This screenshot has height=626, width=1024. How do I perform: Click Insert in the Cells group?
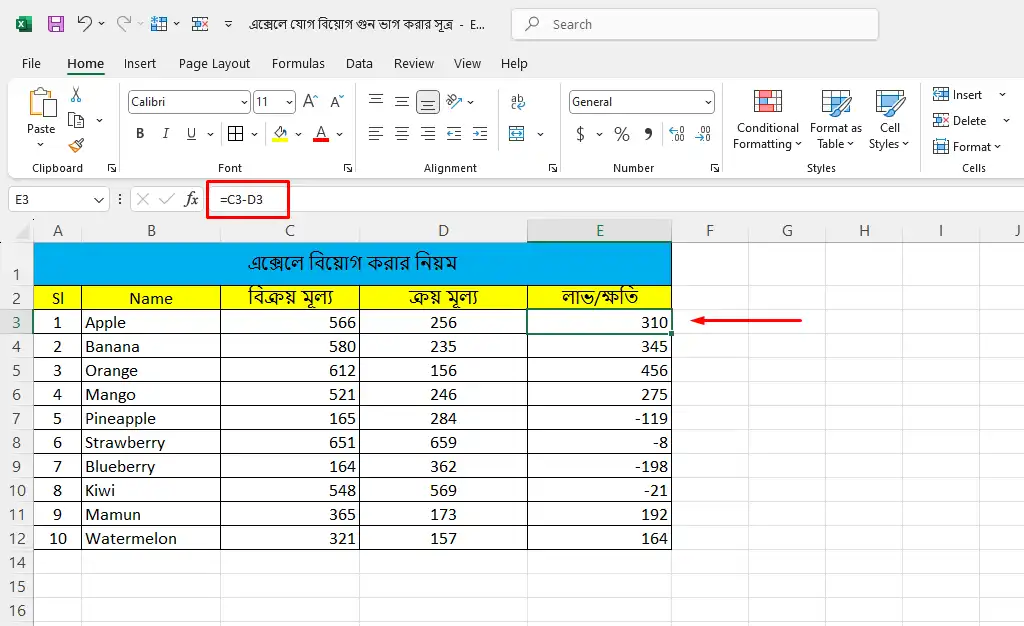point(958,95)
